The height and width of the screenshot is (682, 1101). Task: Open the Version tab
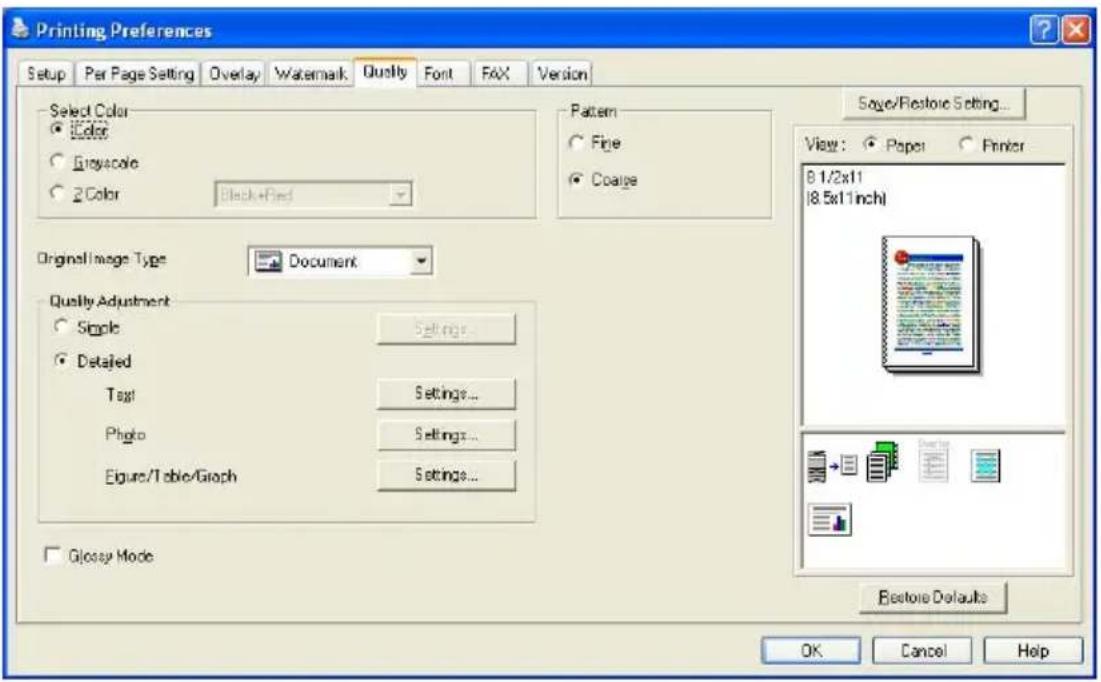(562, 73)
